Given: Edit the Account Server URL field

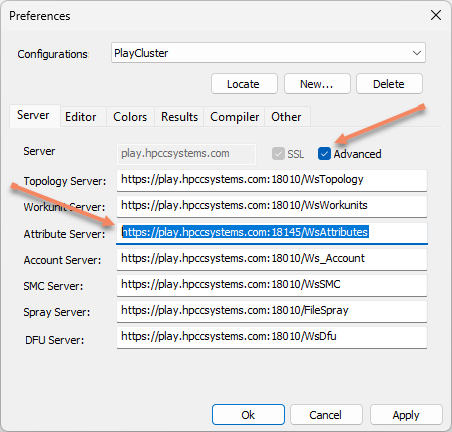Looking at the screenshot, I should [272, 259].
